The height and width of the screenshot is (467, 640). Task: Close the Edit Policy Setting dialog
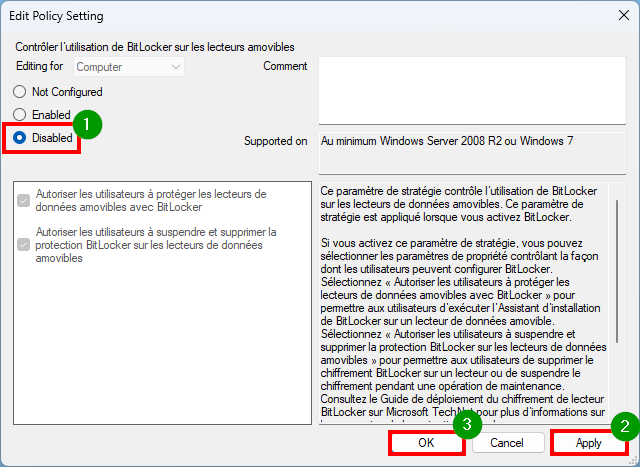pos(624,16)
